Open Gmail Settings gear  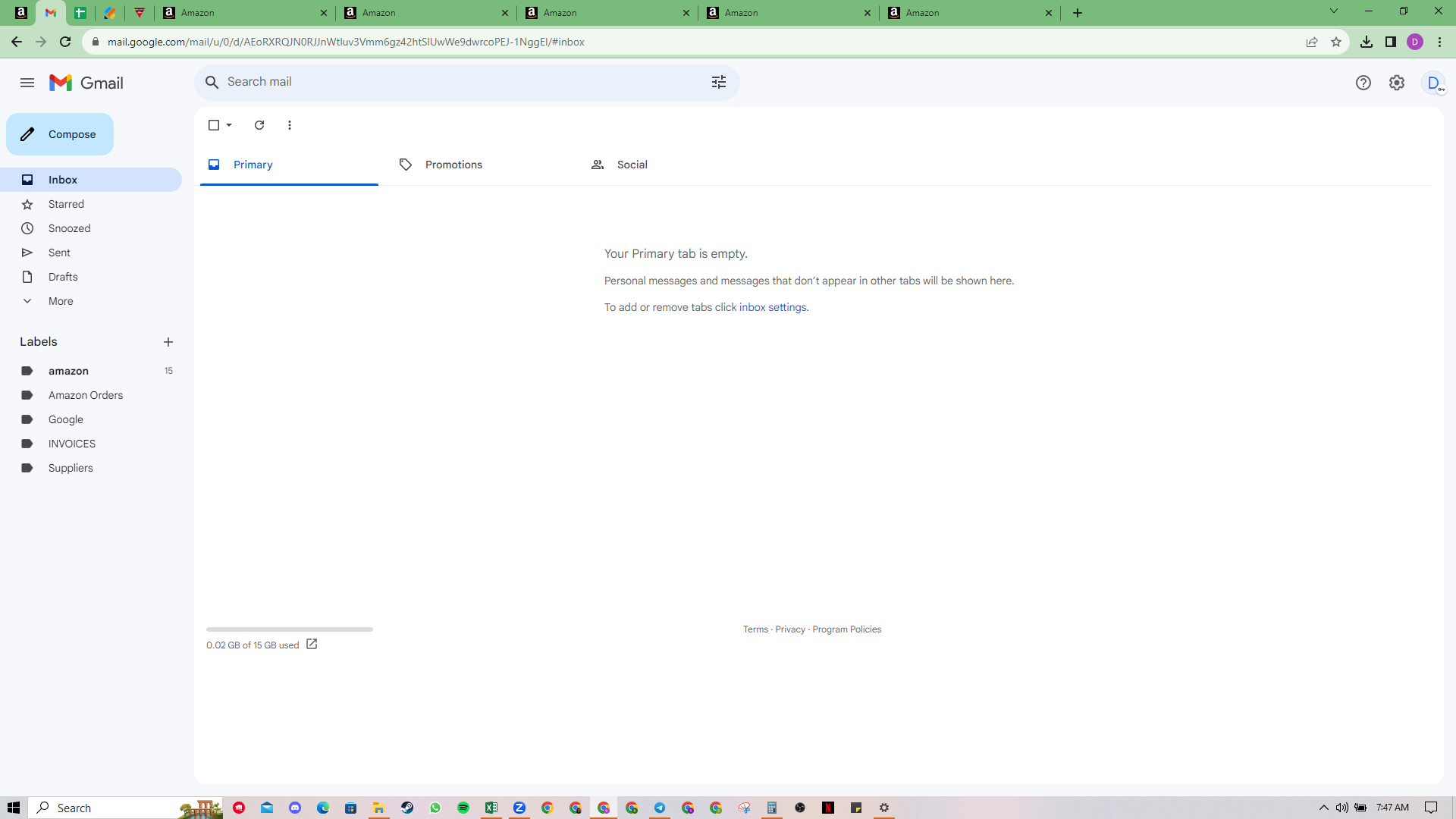pos(1397,83)
